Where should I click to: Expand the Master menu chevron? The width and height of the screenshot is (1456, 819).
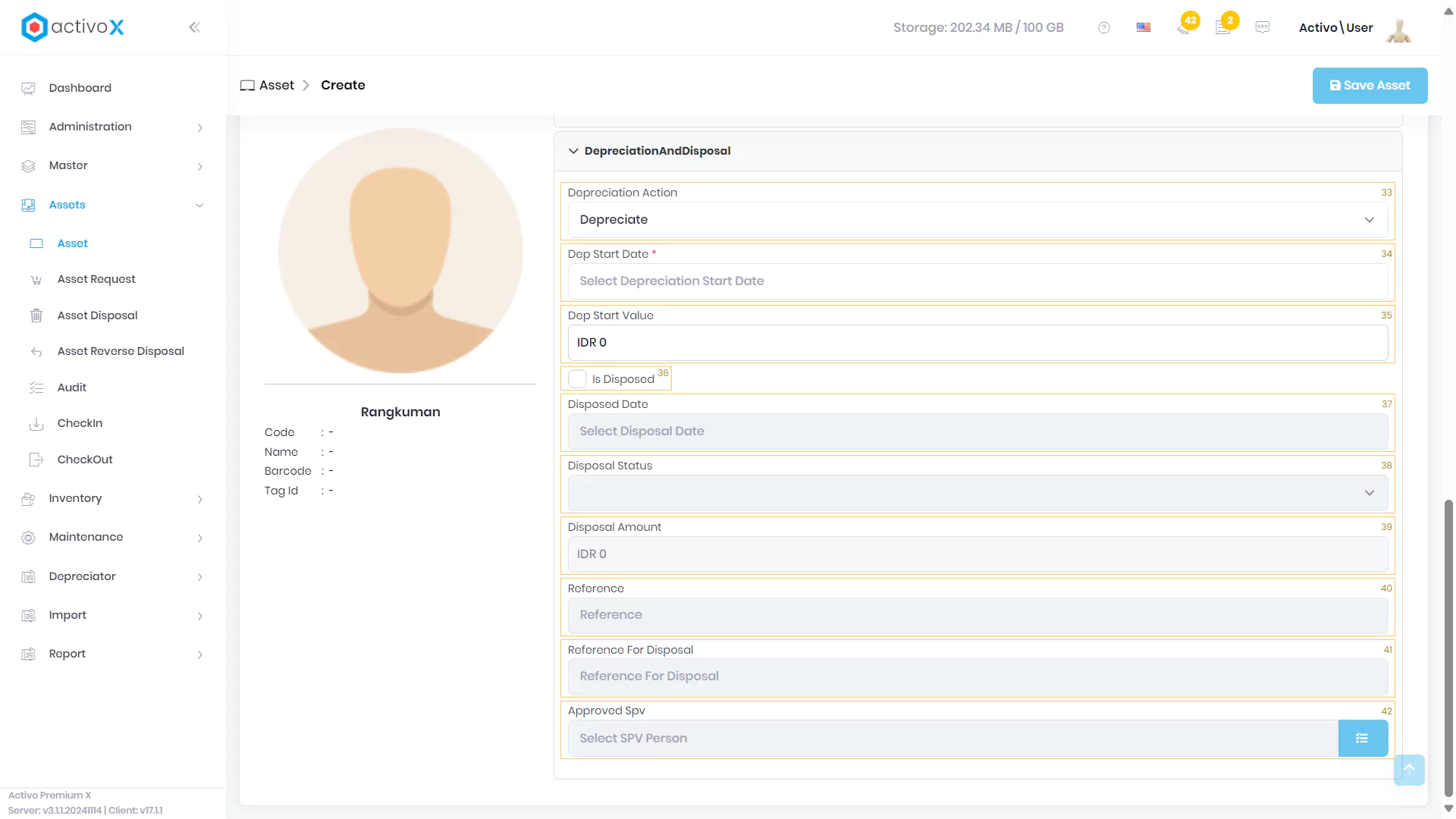pyautogui.click(x=199, y=166)
